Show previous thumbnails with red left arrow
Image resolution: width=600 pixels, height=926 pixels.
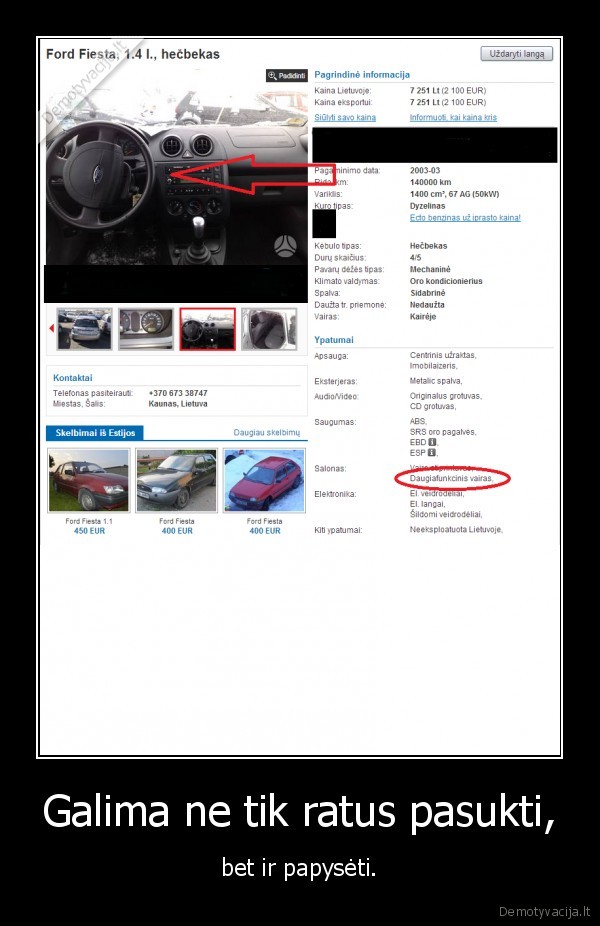(x=51, y=328)
